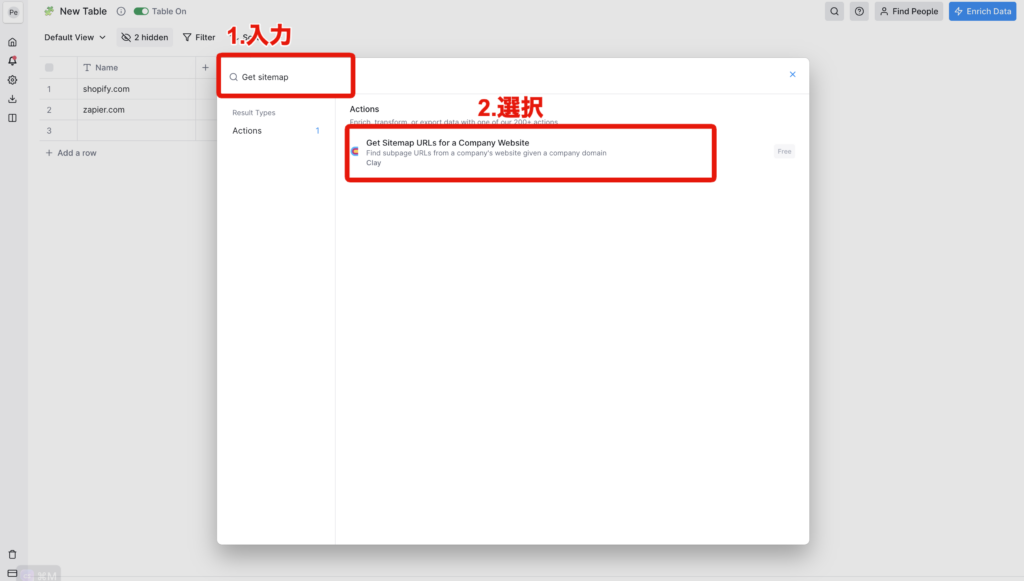
Task: Open the trash icon at sidebar bottom
Action: coord(12,554)
